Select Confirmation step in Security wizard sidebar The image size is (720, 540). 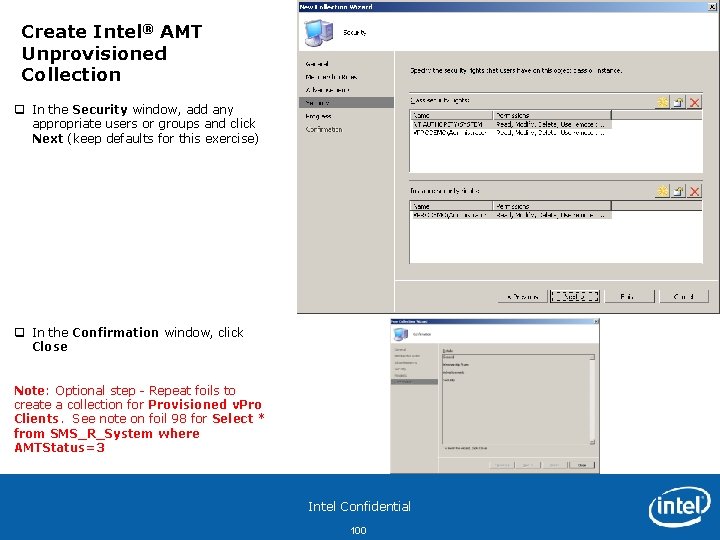(324, 129)
